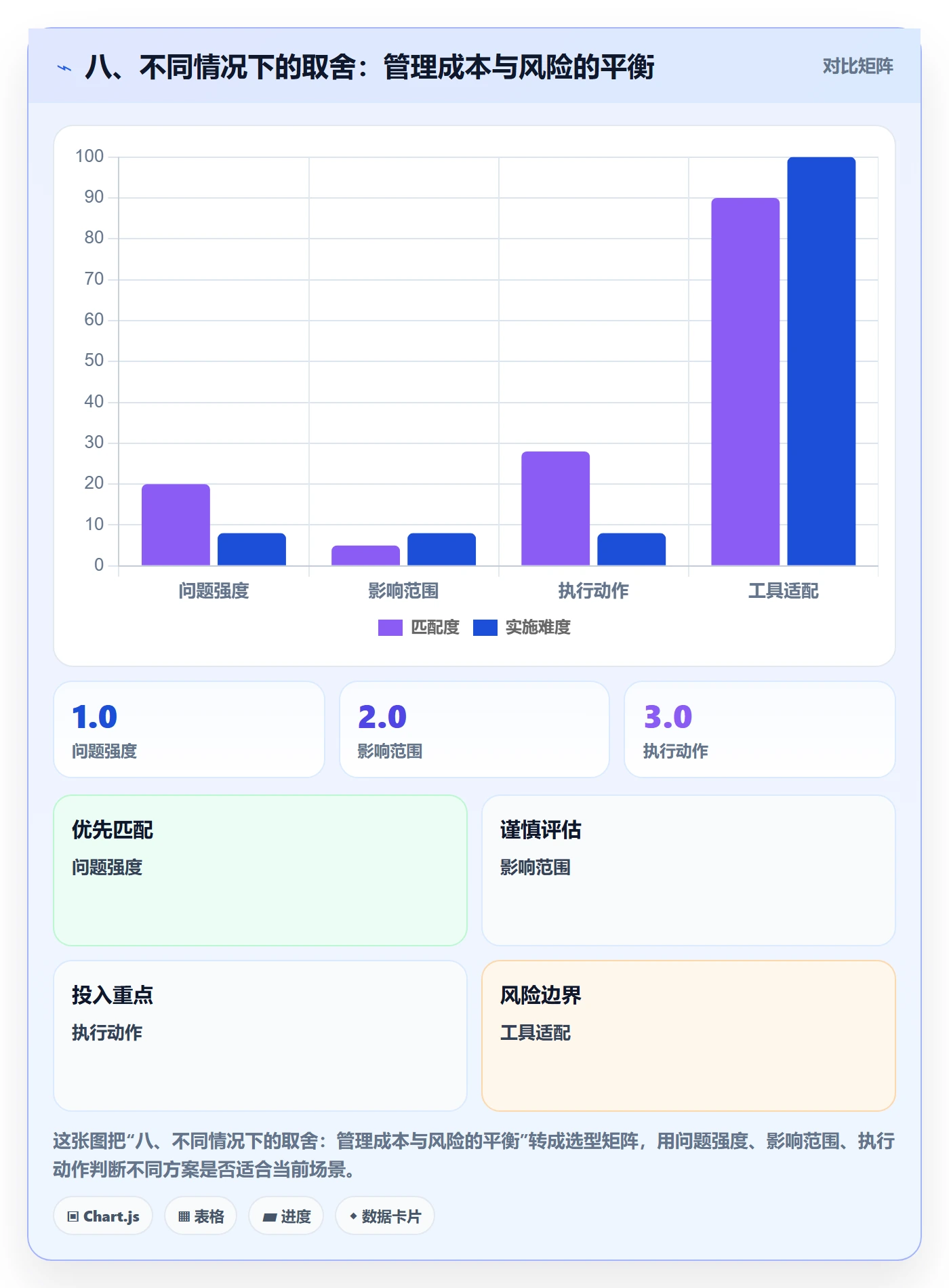Click the blue 实施难度 bar for 问题强度
The width and height of the screenshot is (949, 1288).
[251, 549]
